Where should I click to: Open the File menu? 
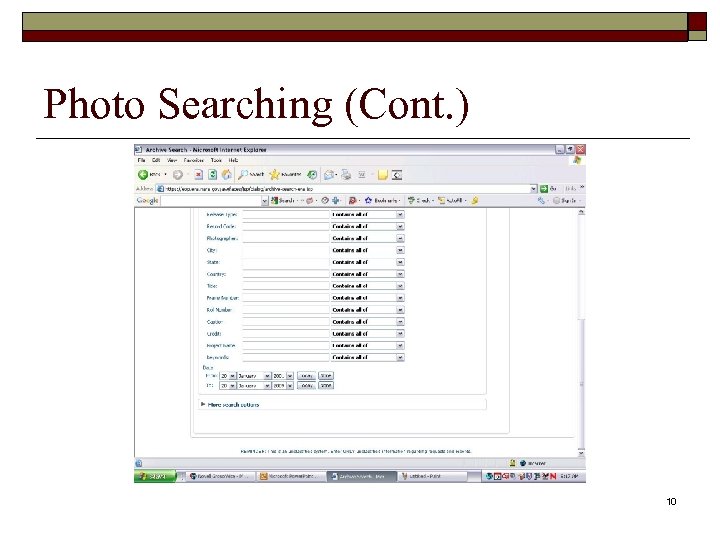click(x=141, y=160)
